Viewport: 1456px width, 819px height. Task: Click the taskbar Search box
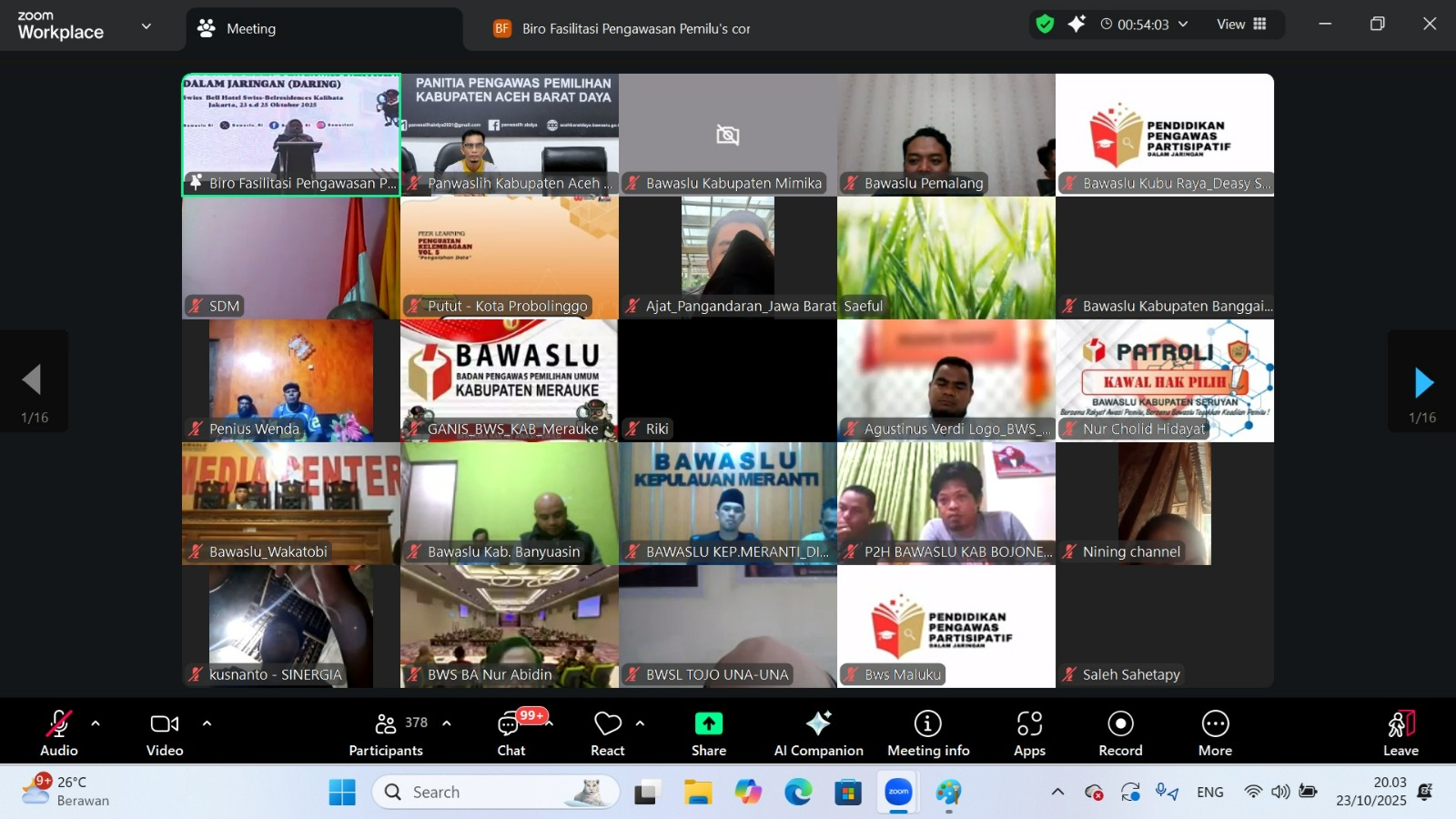click(x=496, y=793)
